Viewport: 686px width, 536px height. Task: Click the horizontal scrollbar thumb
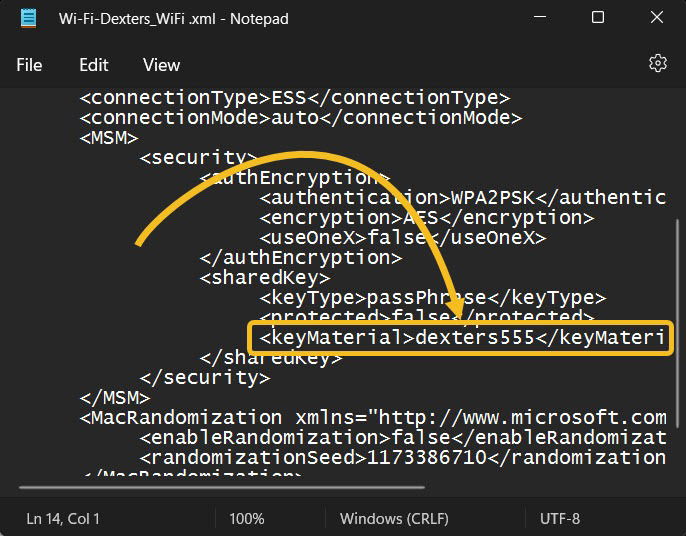click(x=222, y=487)
